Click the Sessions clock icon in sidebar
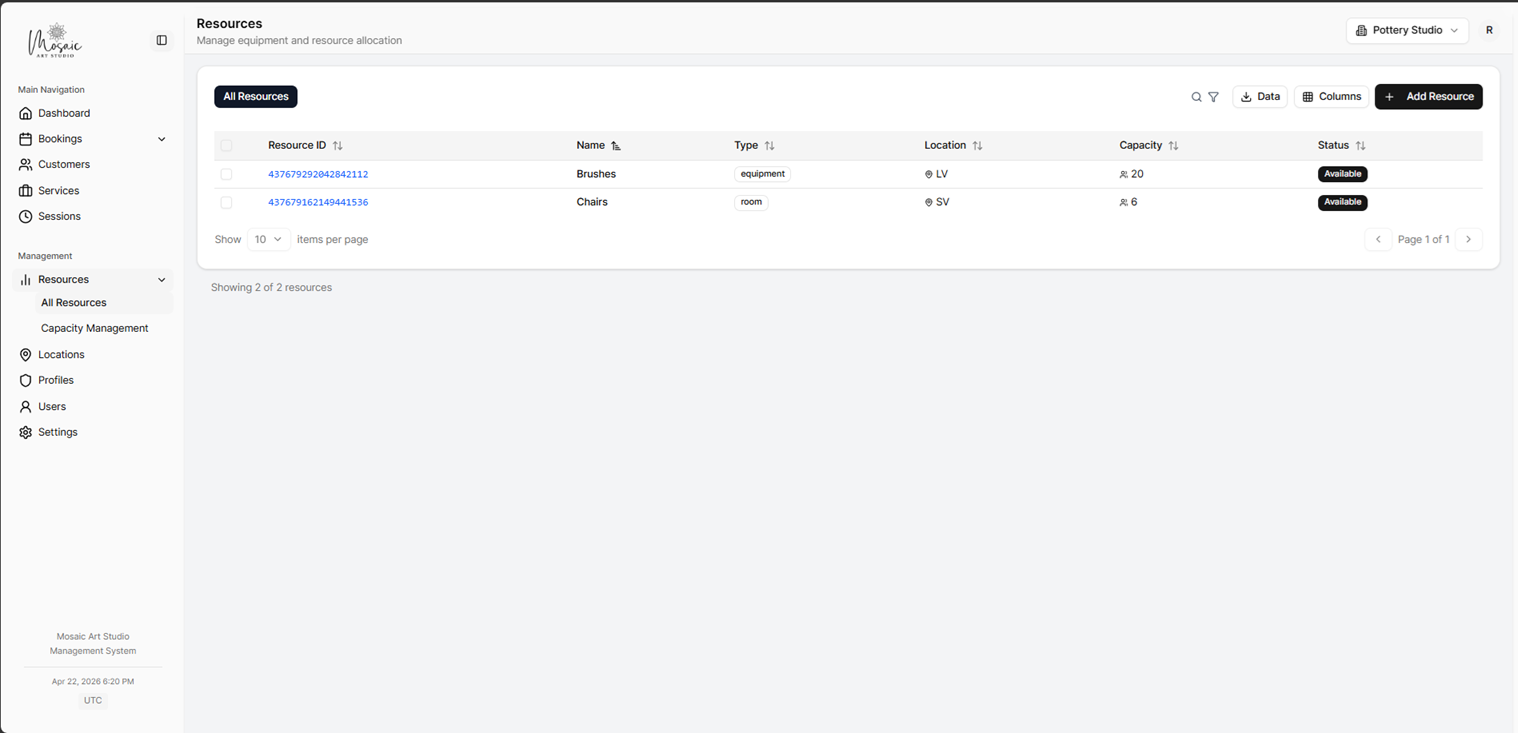 tap(25, 216)
